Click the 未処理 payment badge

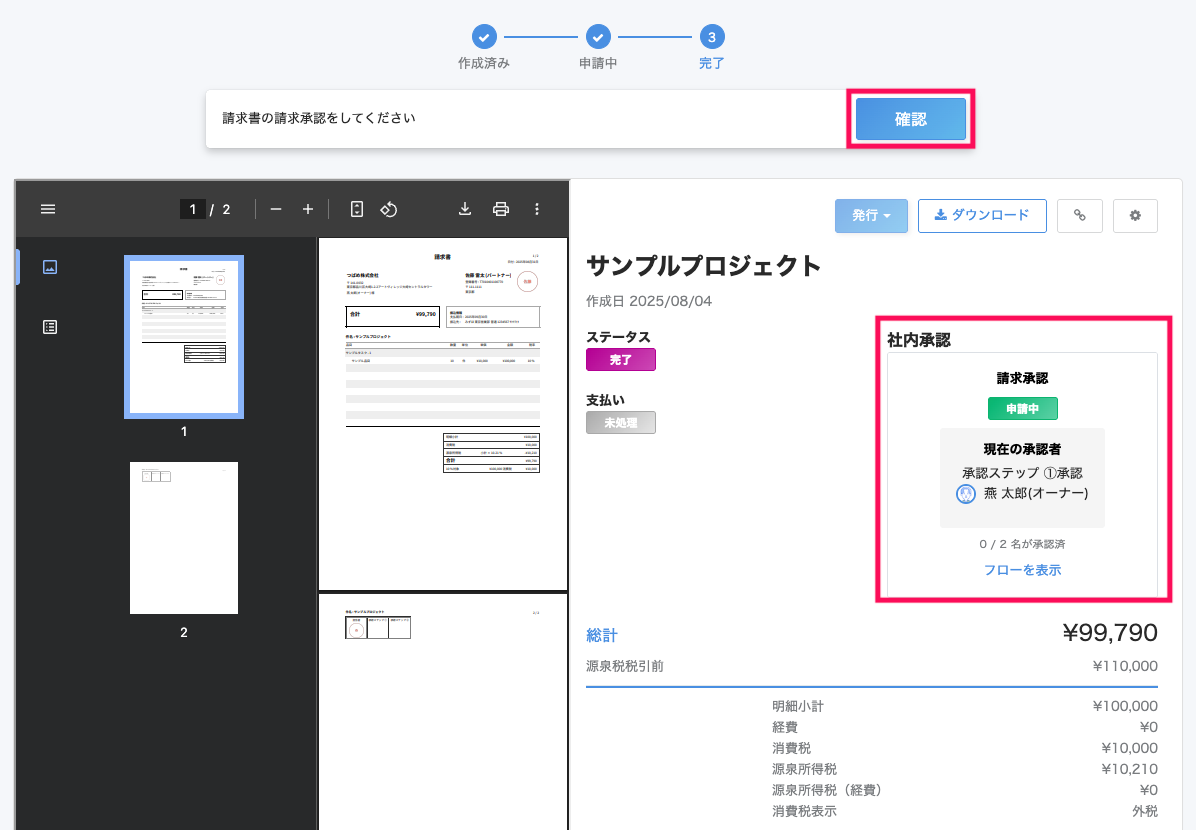(x=621, y=423)
